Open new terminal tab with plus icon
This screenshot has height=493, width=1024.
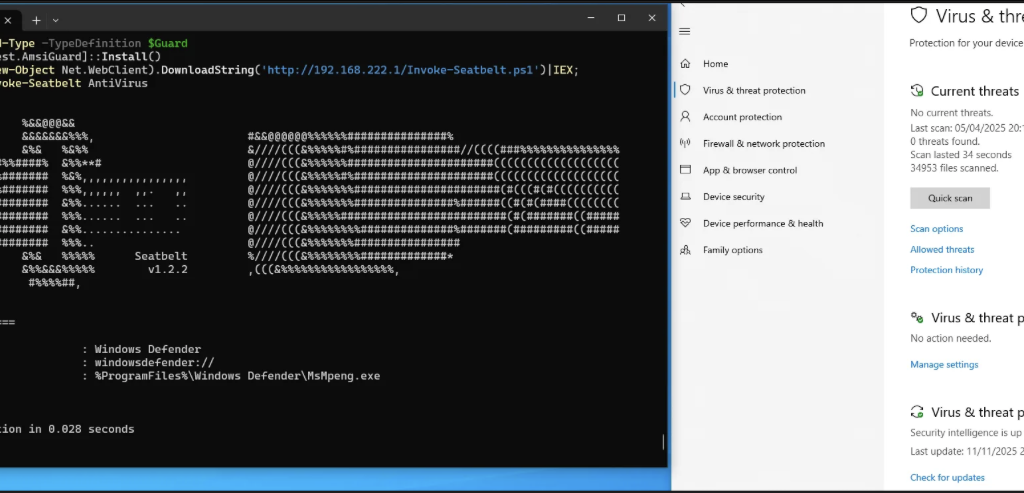tap(37, 20)
